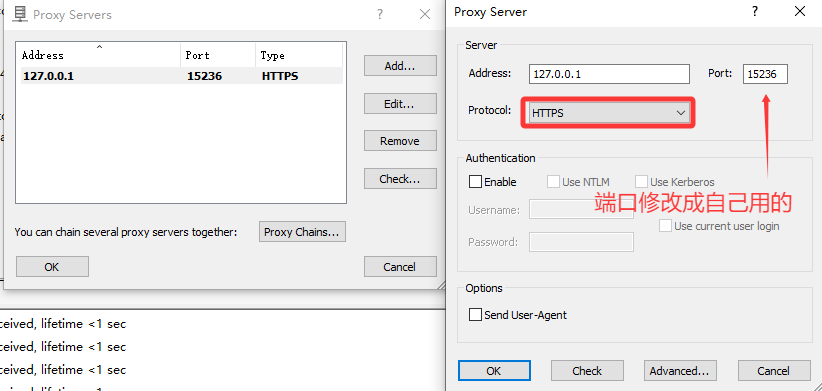Click the Advanced... button

coord(680,371)
